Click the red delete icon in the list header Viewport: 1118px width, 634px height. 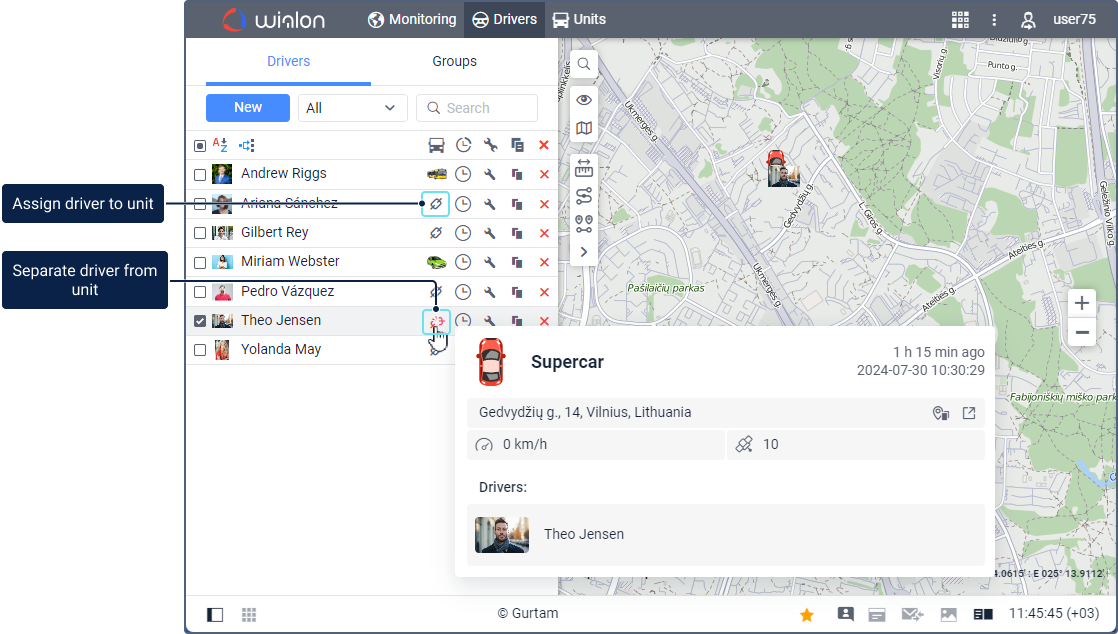[544, 145]
